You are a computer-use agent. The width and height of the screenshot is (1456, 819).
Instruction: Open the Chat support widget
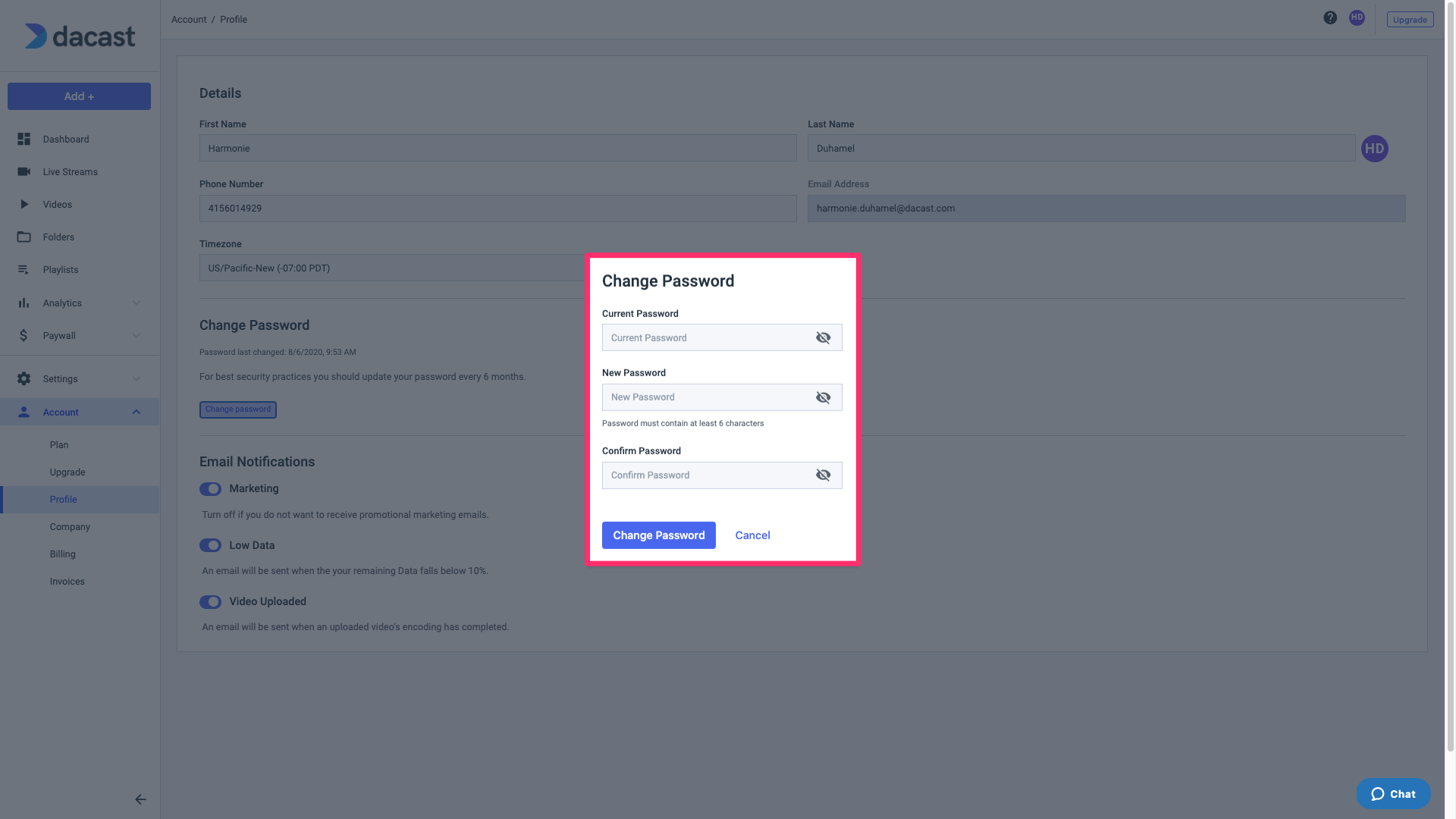[1393, 795]
